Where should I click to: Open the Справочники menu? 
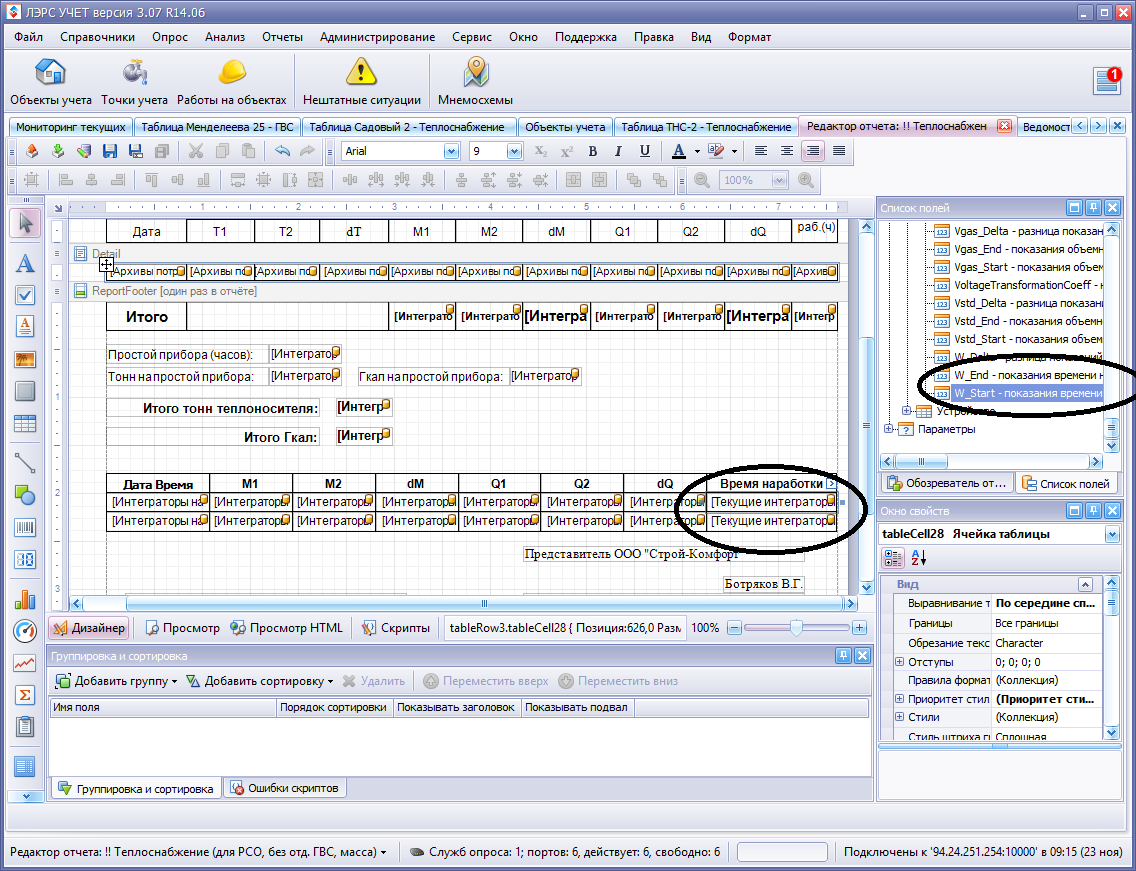pos(97,37)
